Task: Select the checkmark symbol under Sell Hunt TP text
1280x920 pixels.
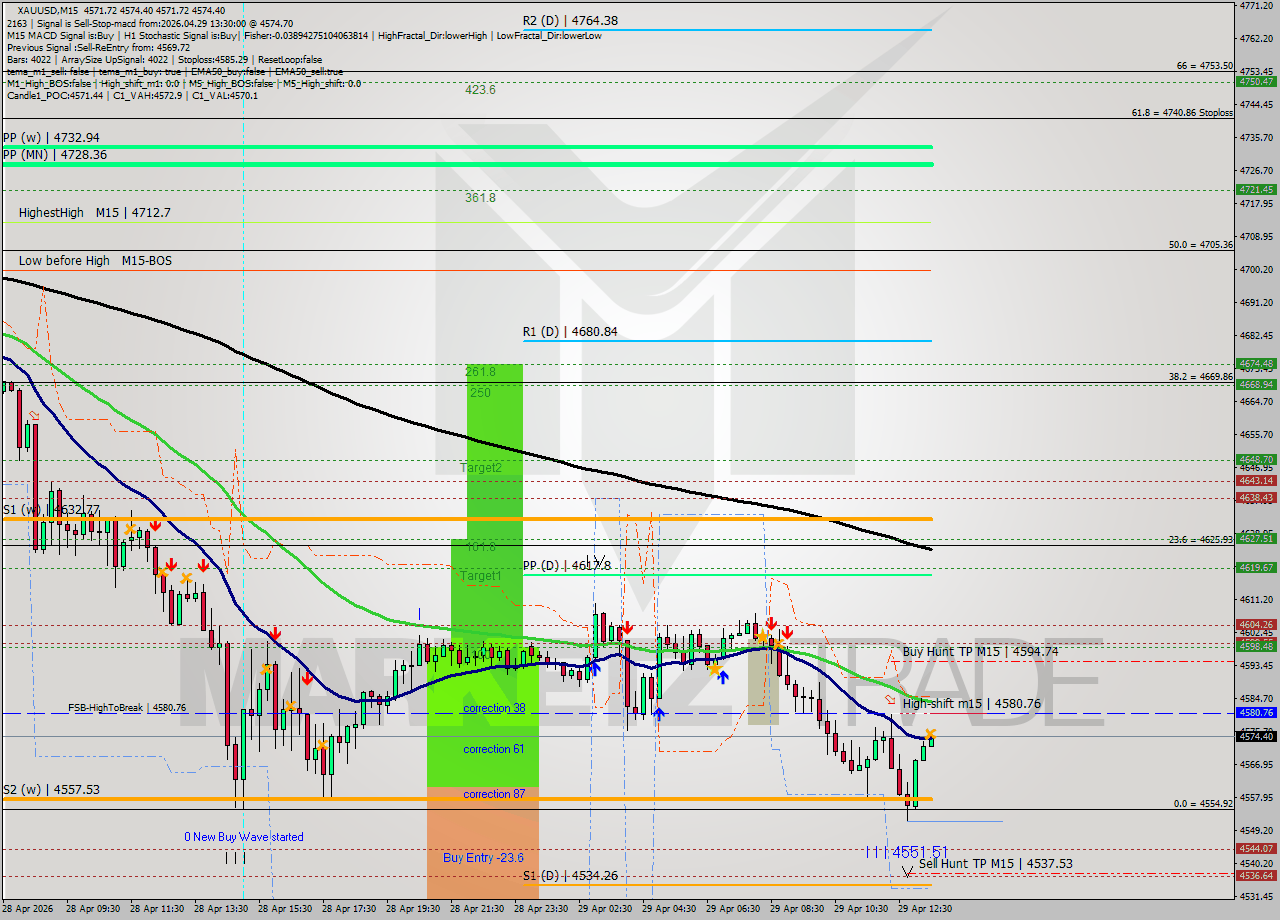Action: pyautogui.click(x=907, y=873)
